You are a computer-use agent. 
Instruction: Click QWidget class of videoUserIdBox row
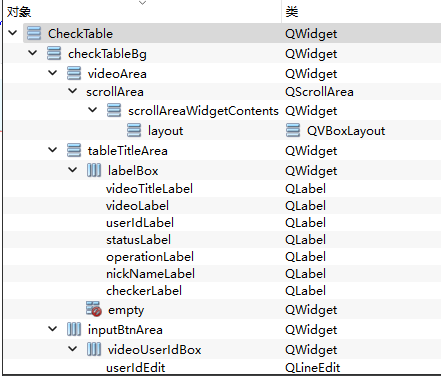tap(311, 350)
